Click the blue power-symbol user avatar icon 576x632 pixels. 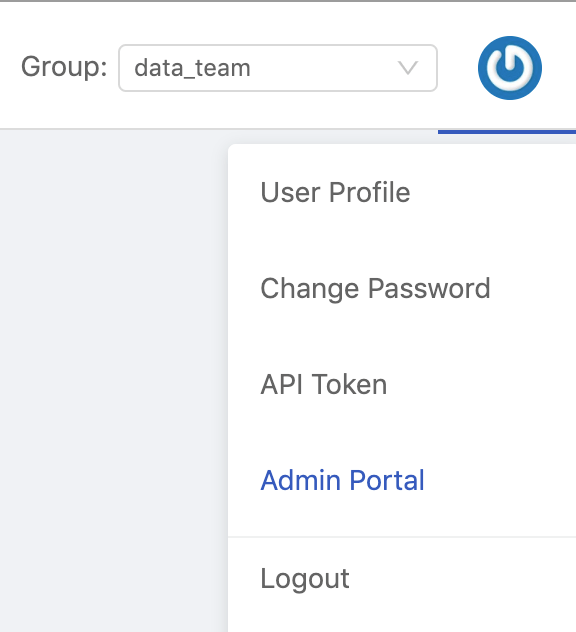click(510, 68)
